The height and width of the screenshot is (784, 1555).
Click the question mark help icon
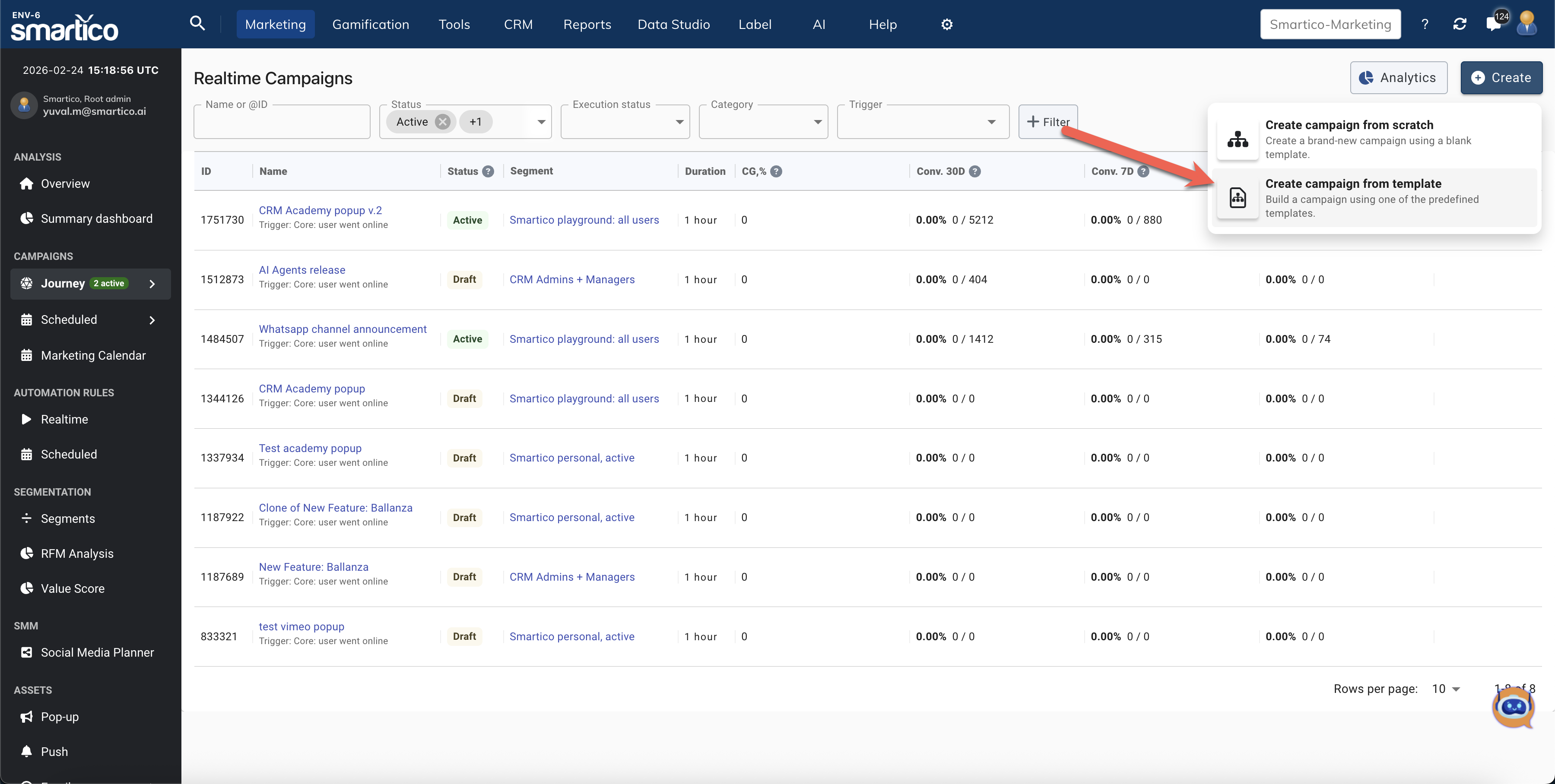[1425, 24]
